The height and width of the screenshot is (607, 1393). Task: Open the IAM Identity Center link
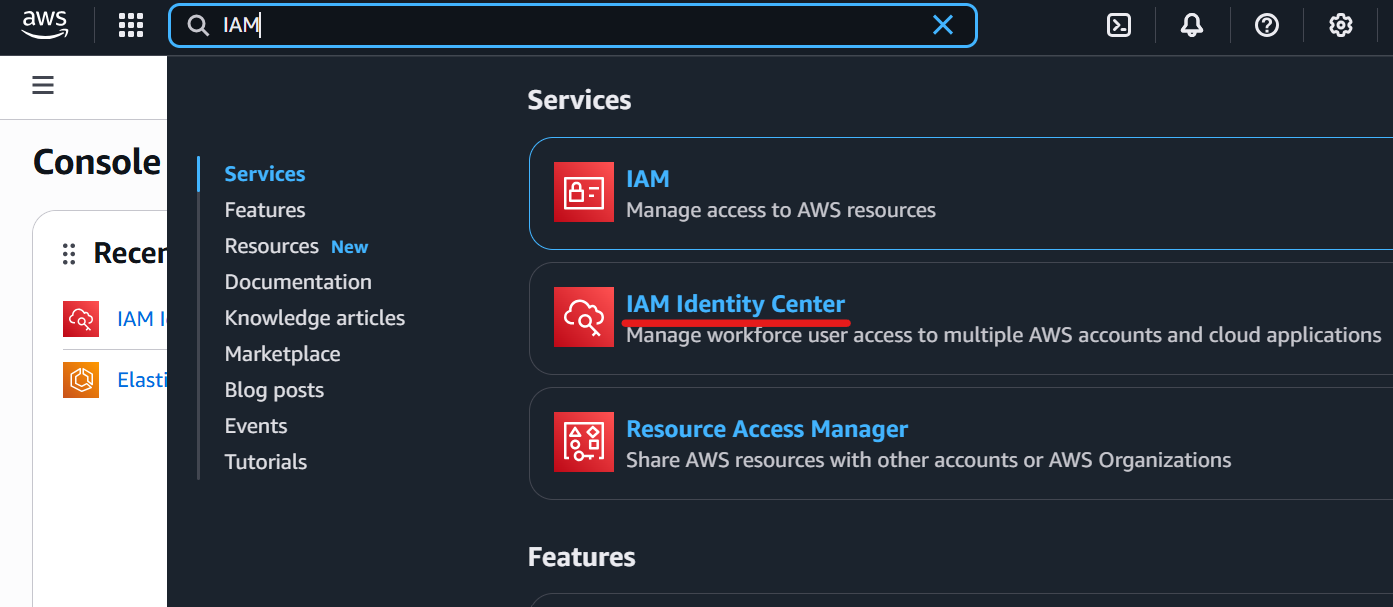735,304
